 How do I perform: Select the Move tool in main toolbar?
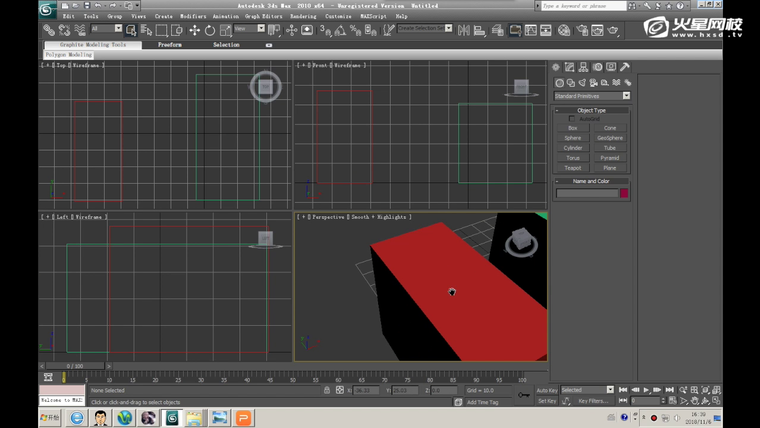coord(195,30)
